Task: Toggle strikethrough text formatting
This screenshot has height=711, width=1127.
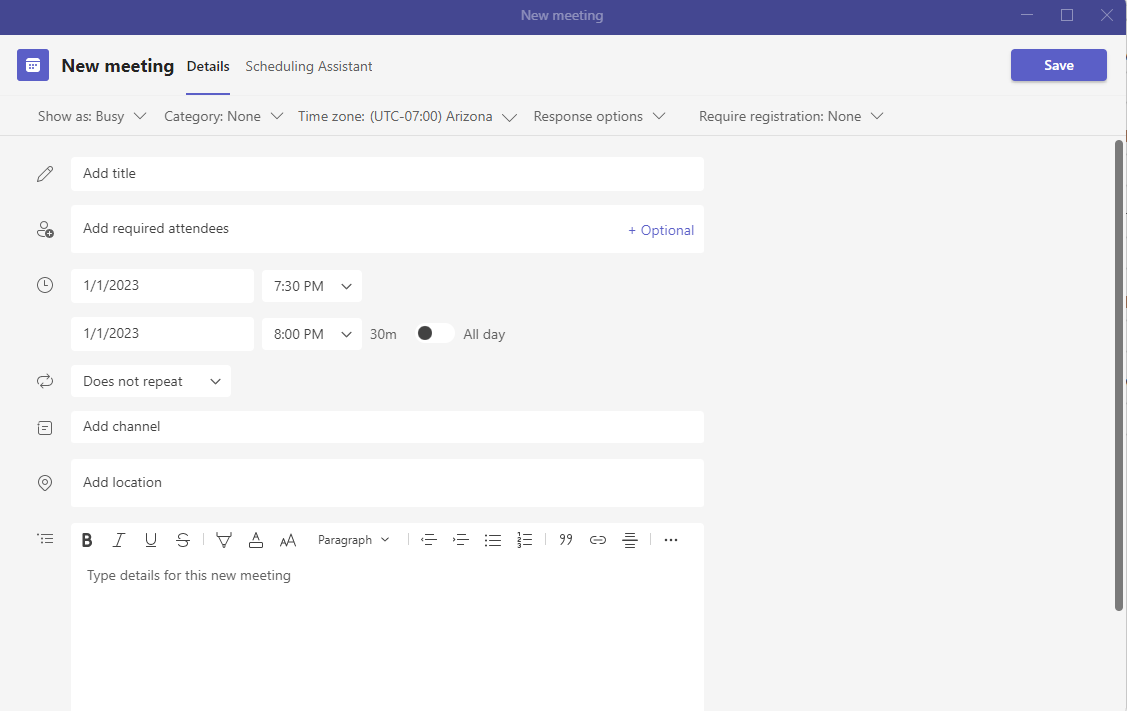Action: 182,540
